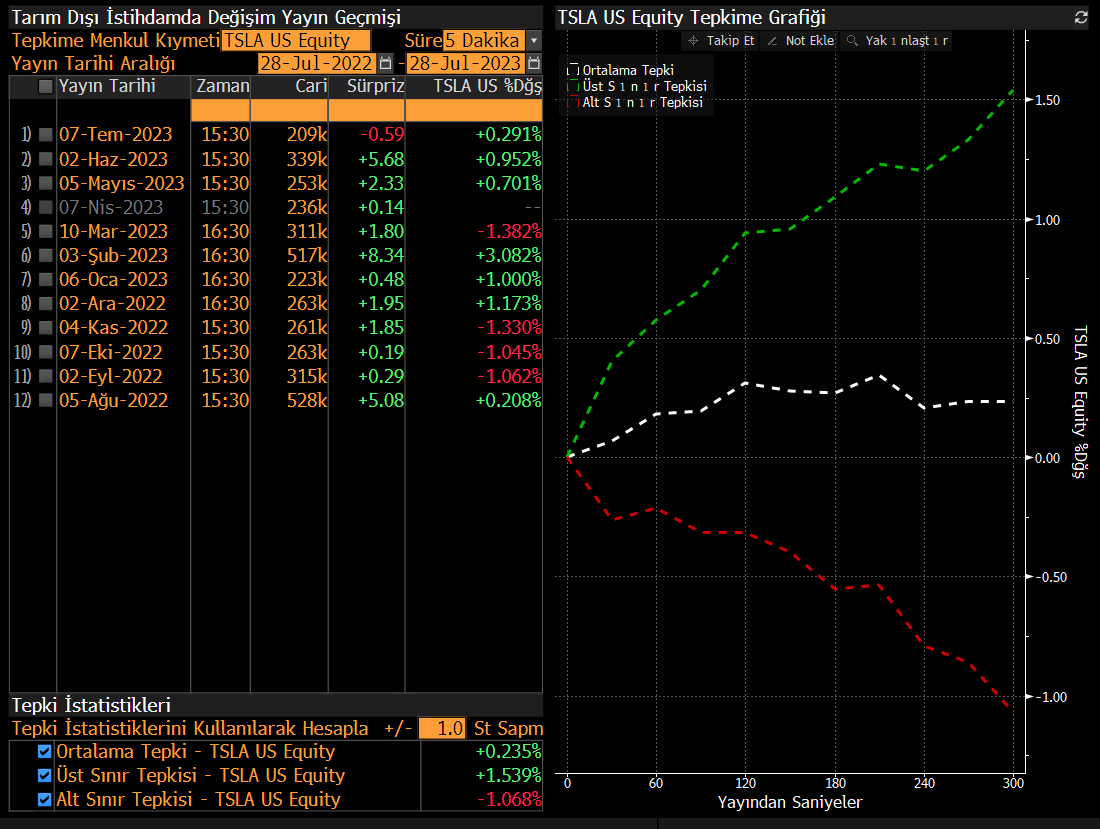Click the 04-Kas-2022 release date
The height and width of the screenshot is (829, 1100).
coord(114,327)
